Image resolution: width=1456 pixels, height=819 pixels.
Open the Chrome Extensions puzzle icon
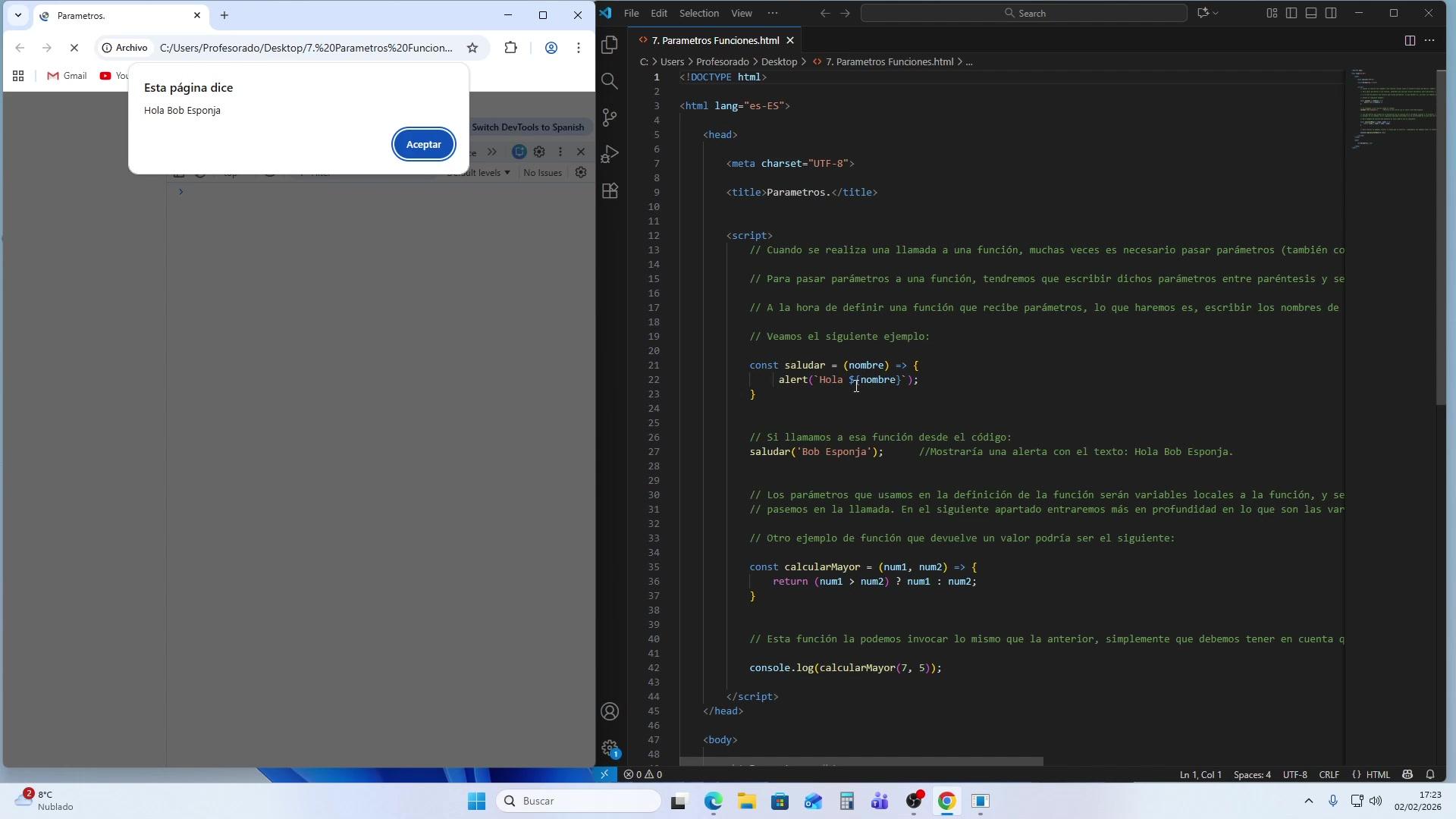point(510,48)
